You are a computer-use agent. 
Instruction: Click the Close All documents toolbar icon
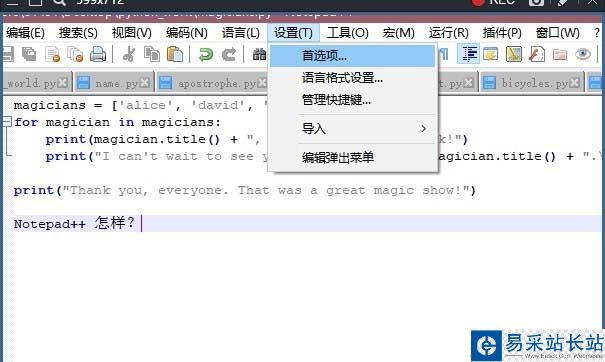coord(75,54)
